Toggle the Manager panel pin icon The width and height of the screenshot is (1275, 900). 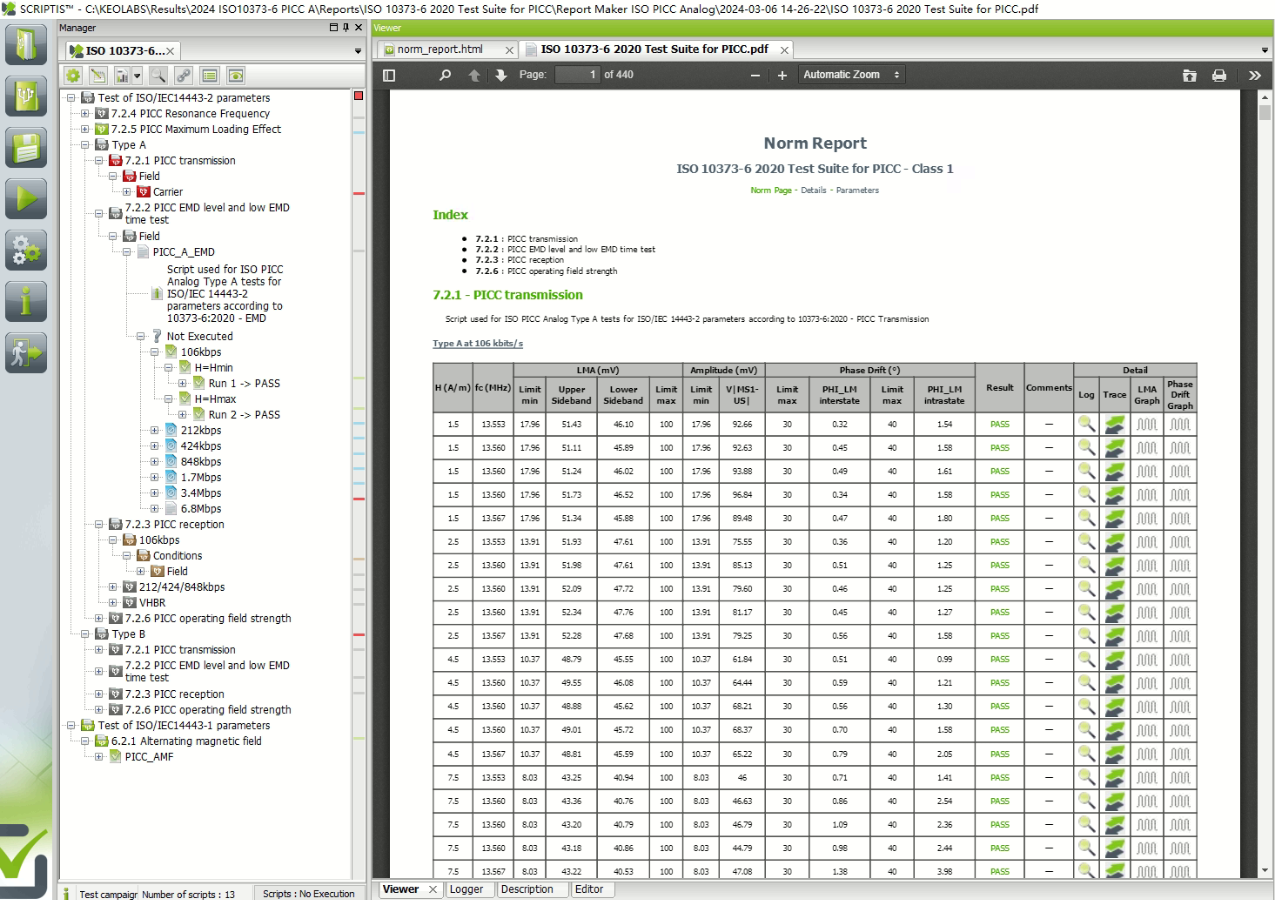coord(346,28)
